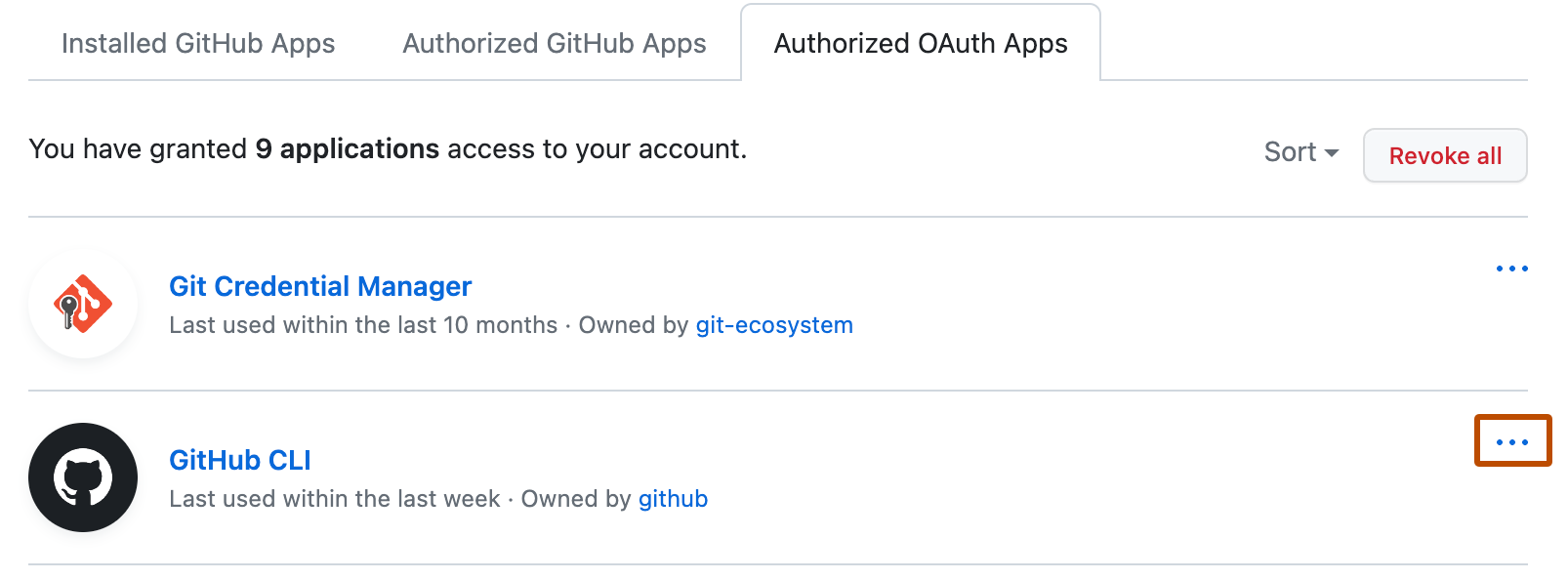This screenshot has width=1568, height=580.
Task: Open the ellipsis menu for Git Credential Manager
Action: point(1509,268)
